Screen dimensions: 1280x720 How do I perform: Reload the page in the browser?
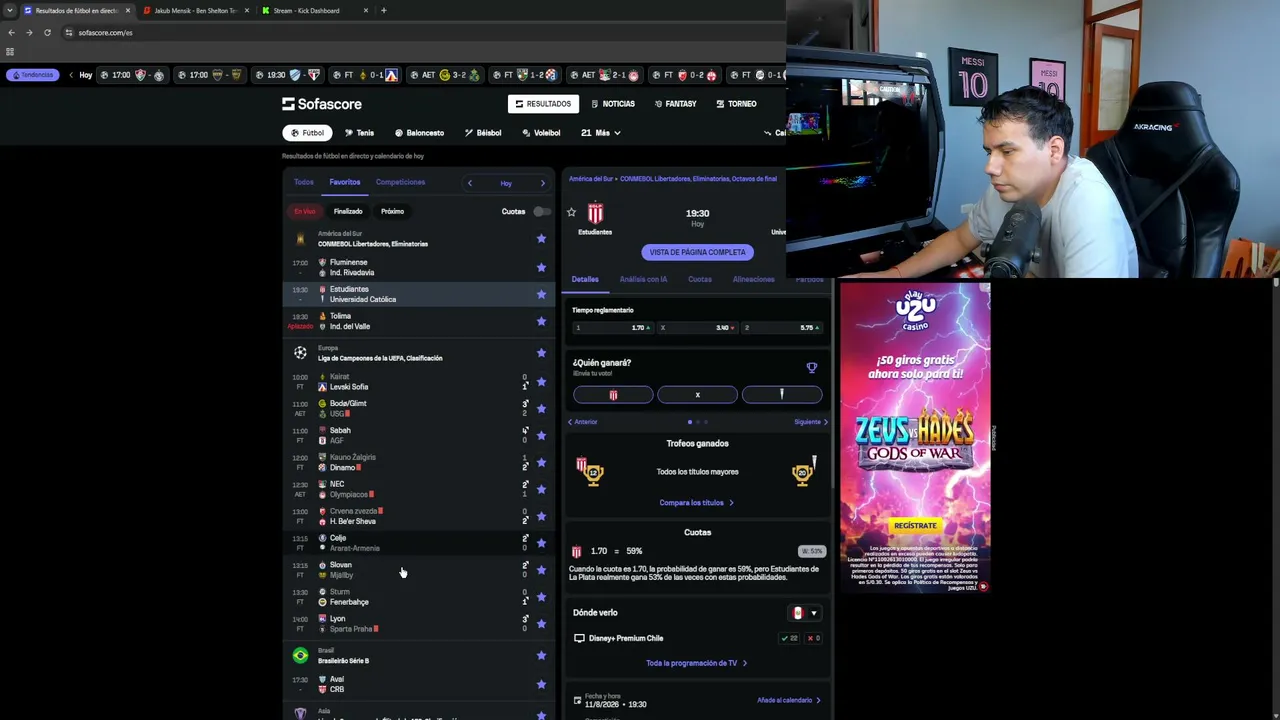[x=47, y=32]
